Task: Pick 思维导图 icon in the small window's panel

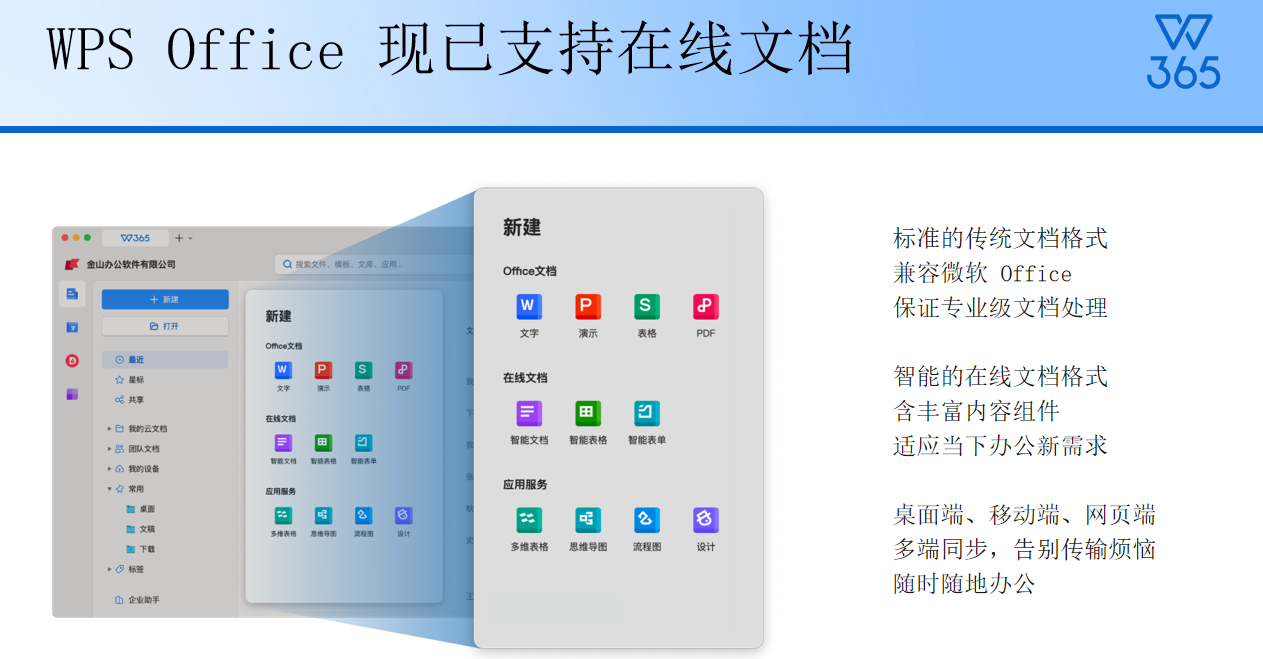Action: 323,515
